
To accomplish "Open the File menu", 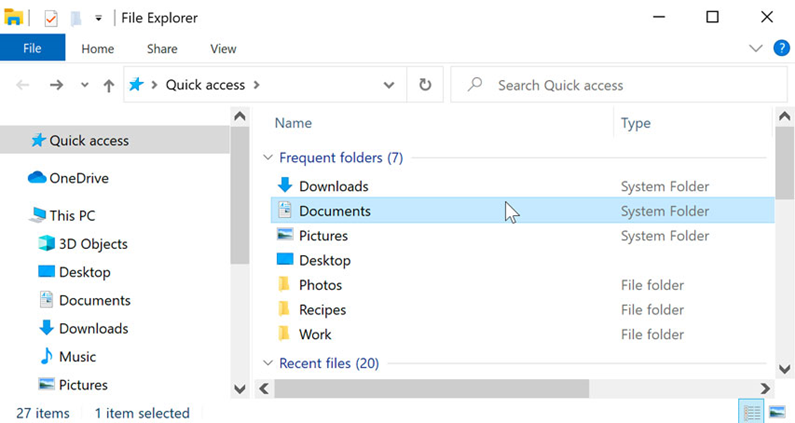I will click(x=32, y=48).
